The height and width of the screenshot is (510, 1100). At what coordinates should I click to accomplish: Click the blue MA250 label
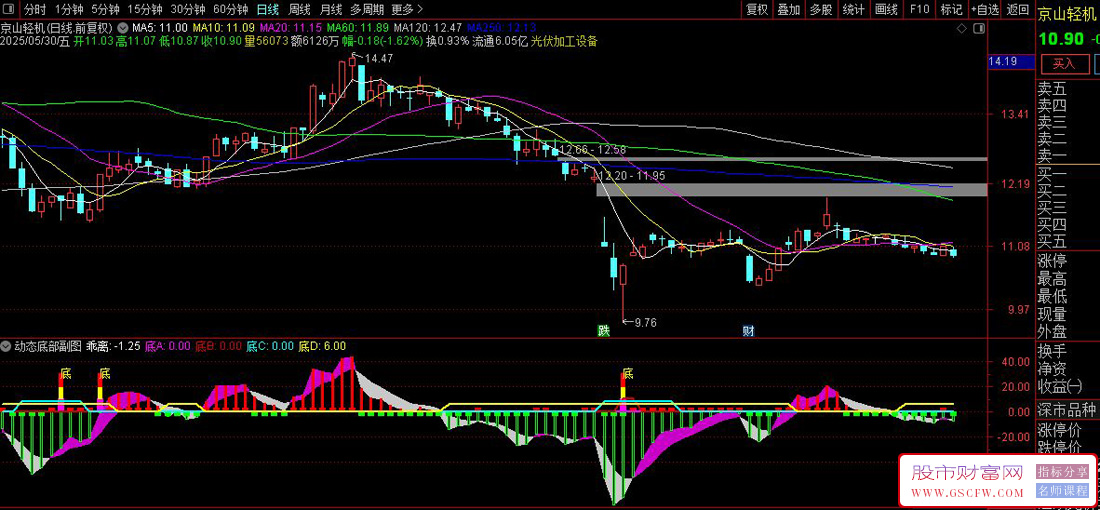(x=502, y=28)
